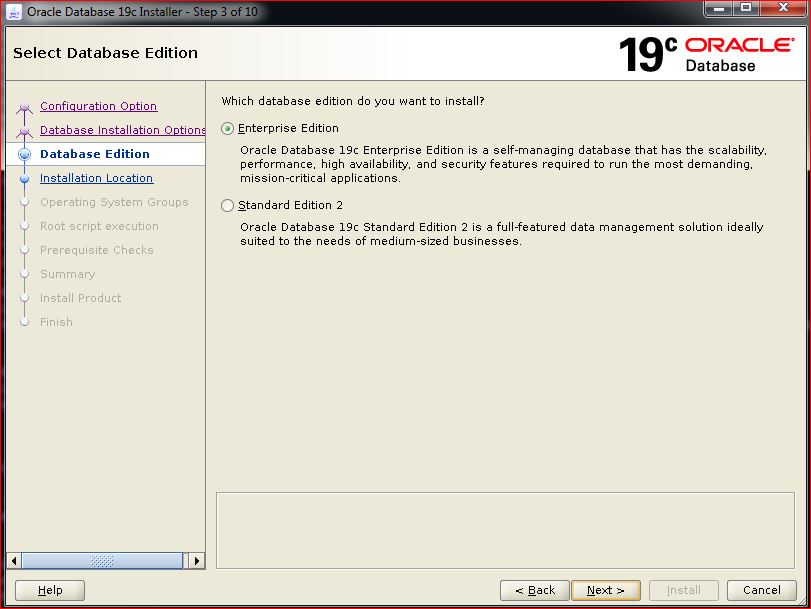Click the empty message pane below the options
This screenshot has height=609, width=811.
(x=506, y=529)
